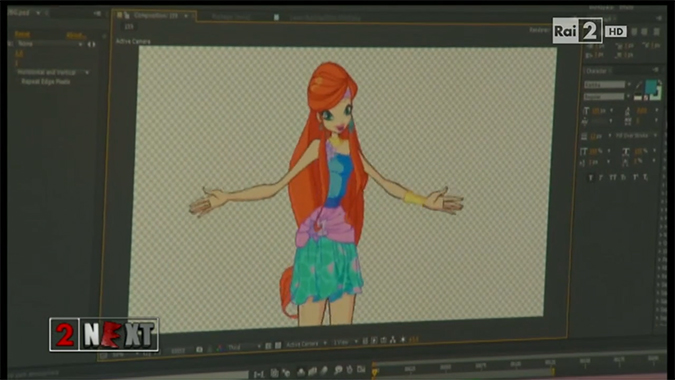This screenshot has width=675, height=380.
Task: Toggle the region of interest button
Action: point(267,346)
